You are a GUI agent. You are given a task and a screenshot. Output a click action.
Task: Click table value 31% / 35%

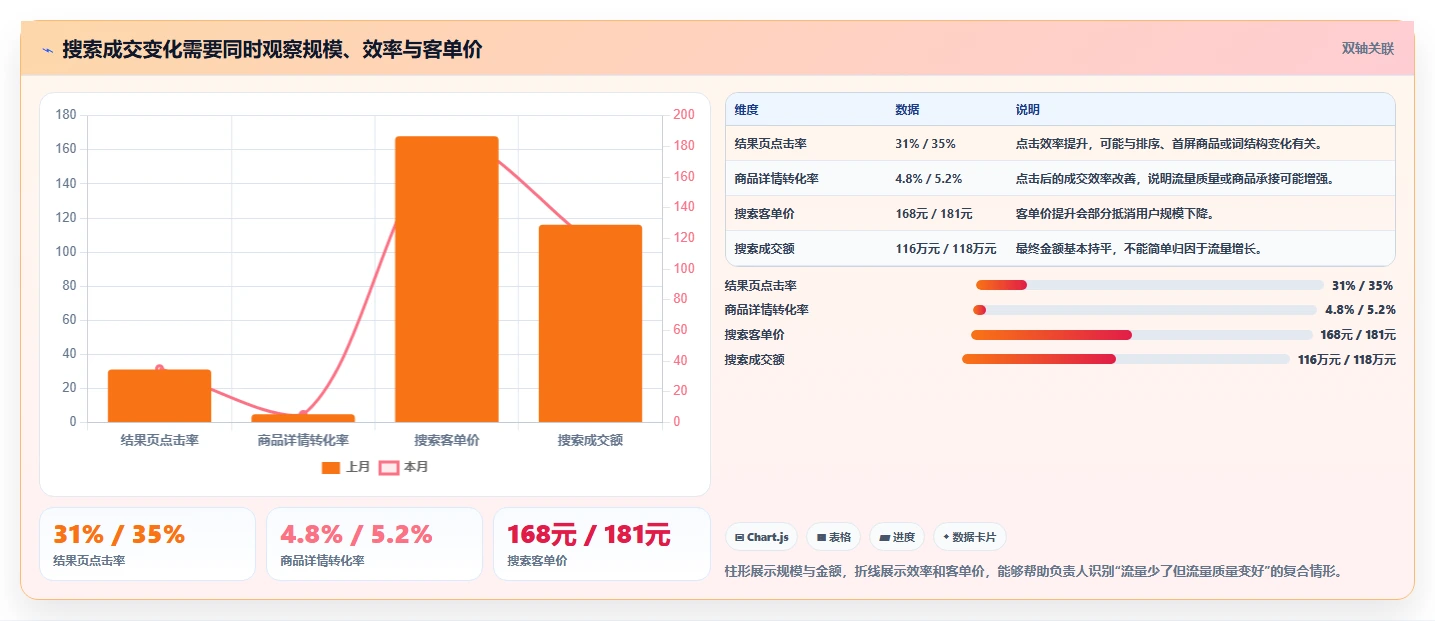tap(925, 144)
